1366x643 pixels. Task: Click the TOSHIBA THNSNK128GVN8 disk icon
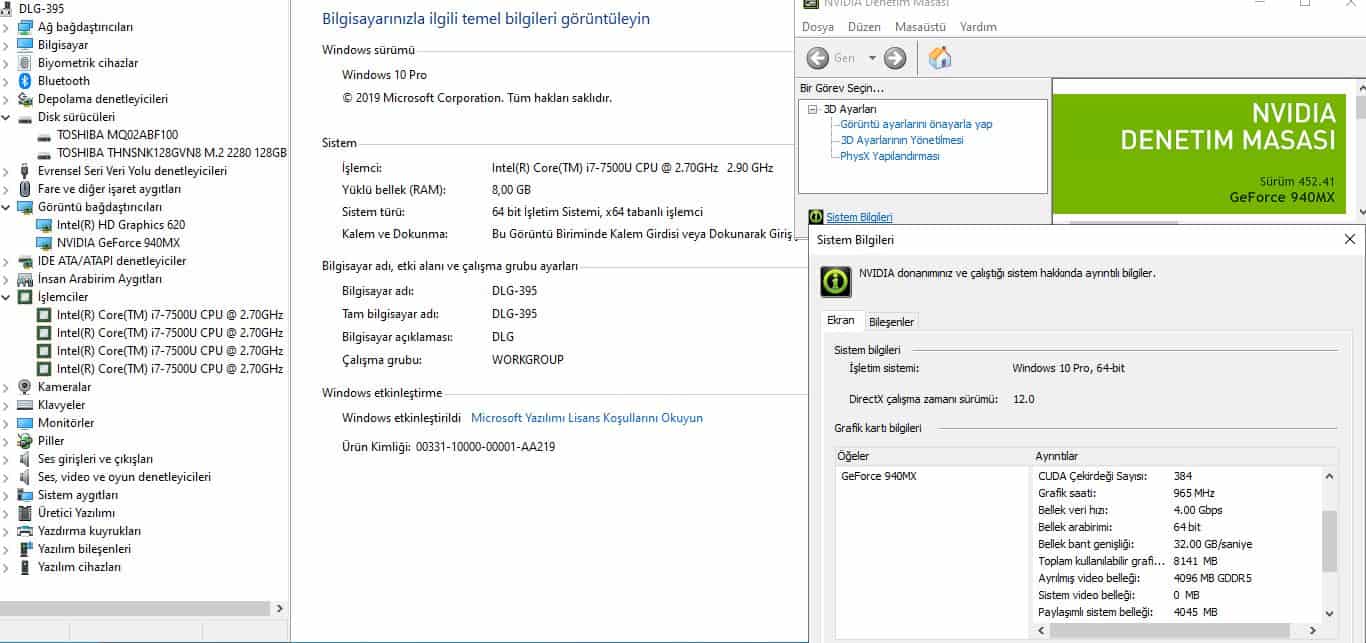(x=44, y=153)
